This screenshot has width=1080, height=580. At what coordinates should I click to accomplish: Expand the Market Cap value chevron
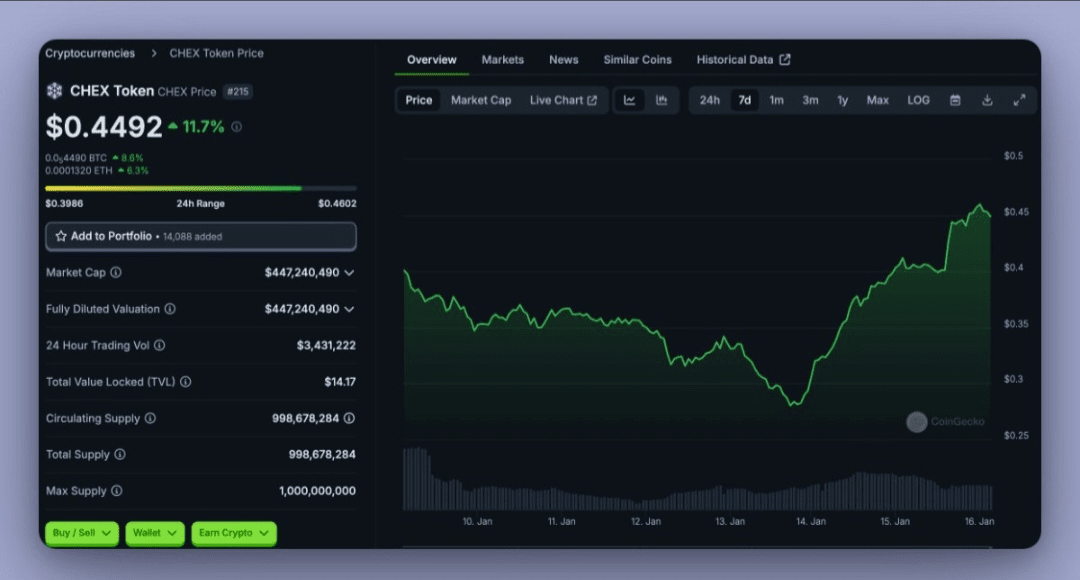click(349, 273)
